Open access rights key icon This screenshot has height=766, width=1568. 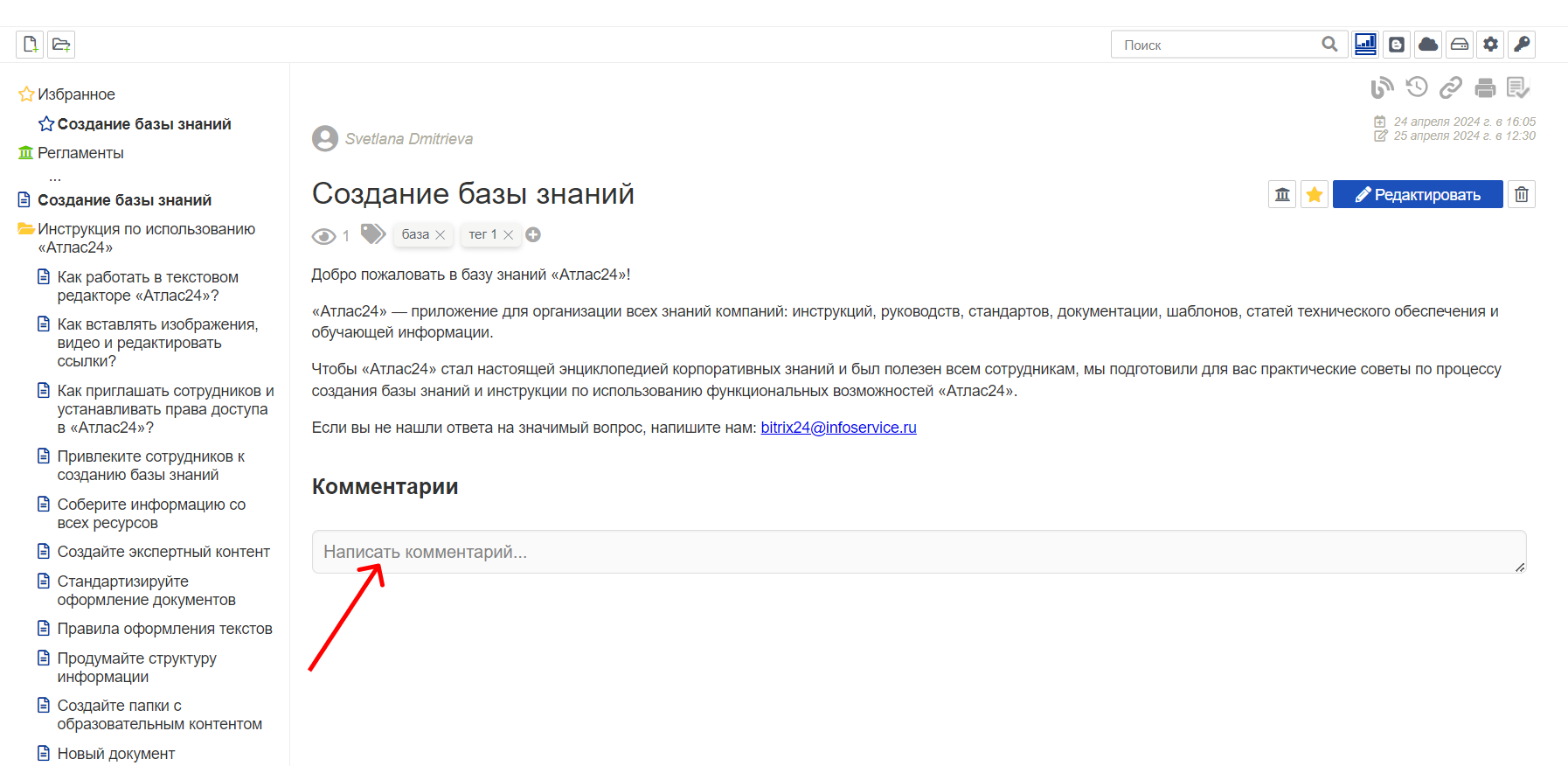(1523, 45)
